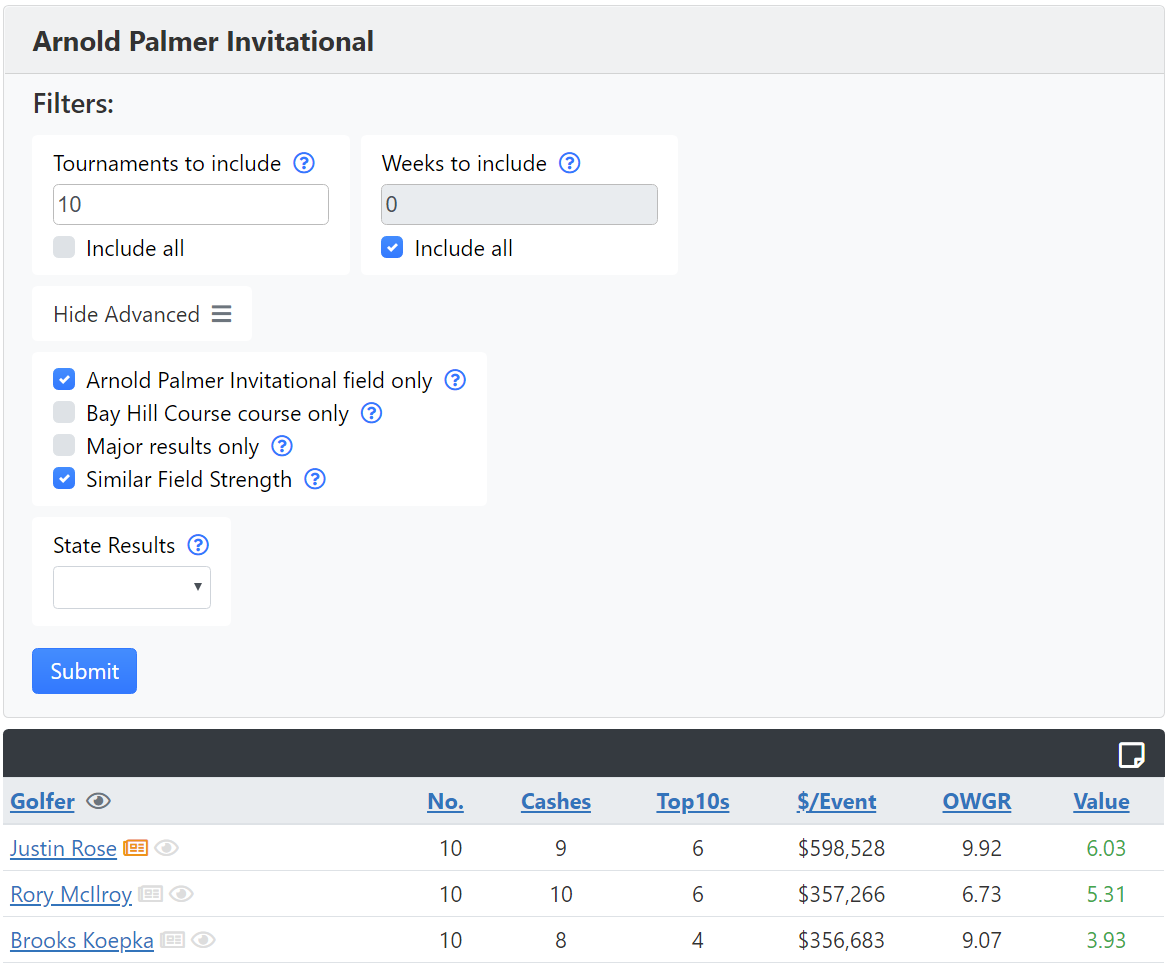Open the State Results dropdown
The image size is (1165, 971).
132,588
